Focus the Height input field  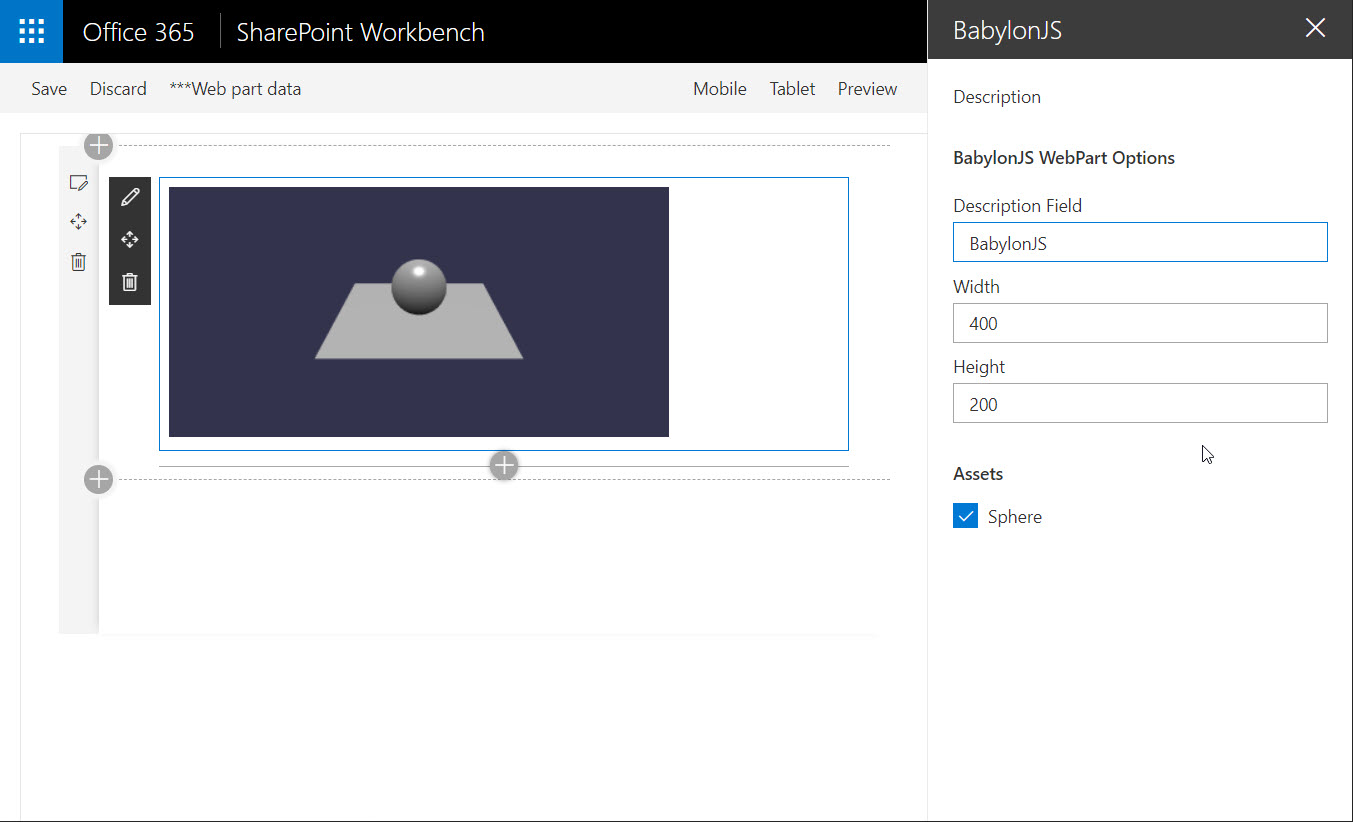click(1140, 403)
